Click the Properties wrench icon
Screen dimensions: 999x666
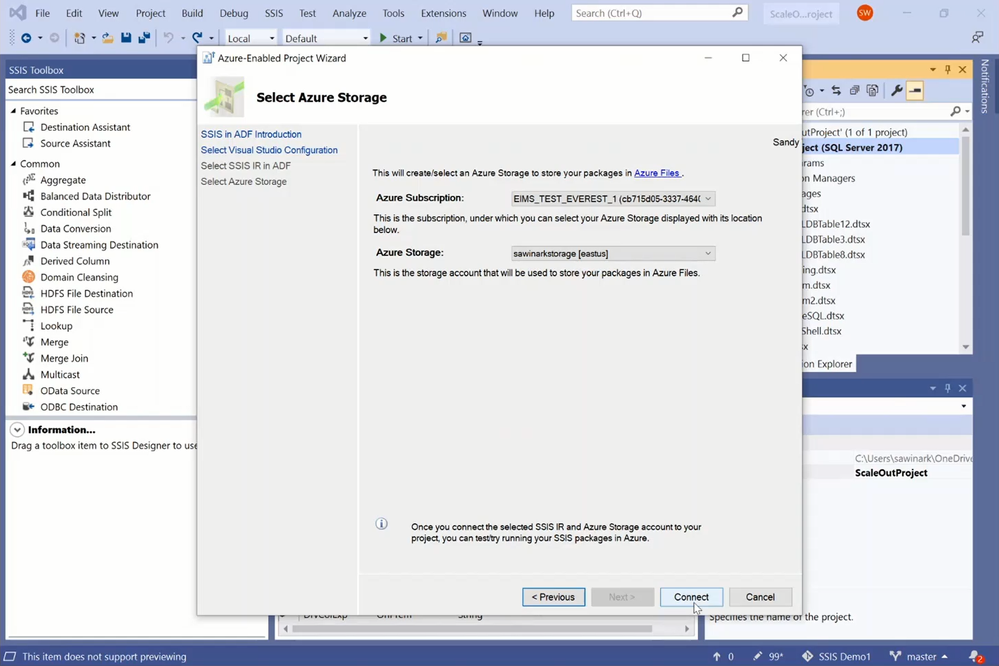coord(896,91)
